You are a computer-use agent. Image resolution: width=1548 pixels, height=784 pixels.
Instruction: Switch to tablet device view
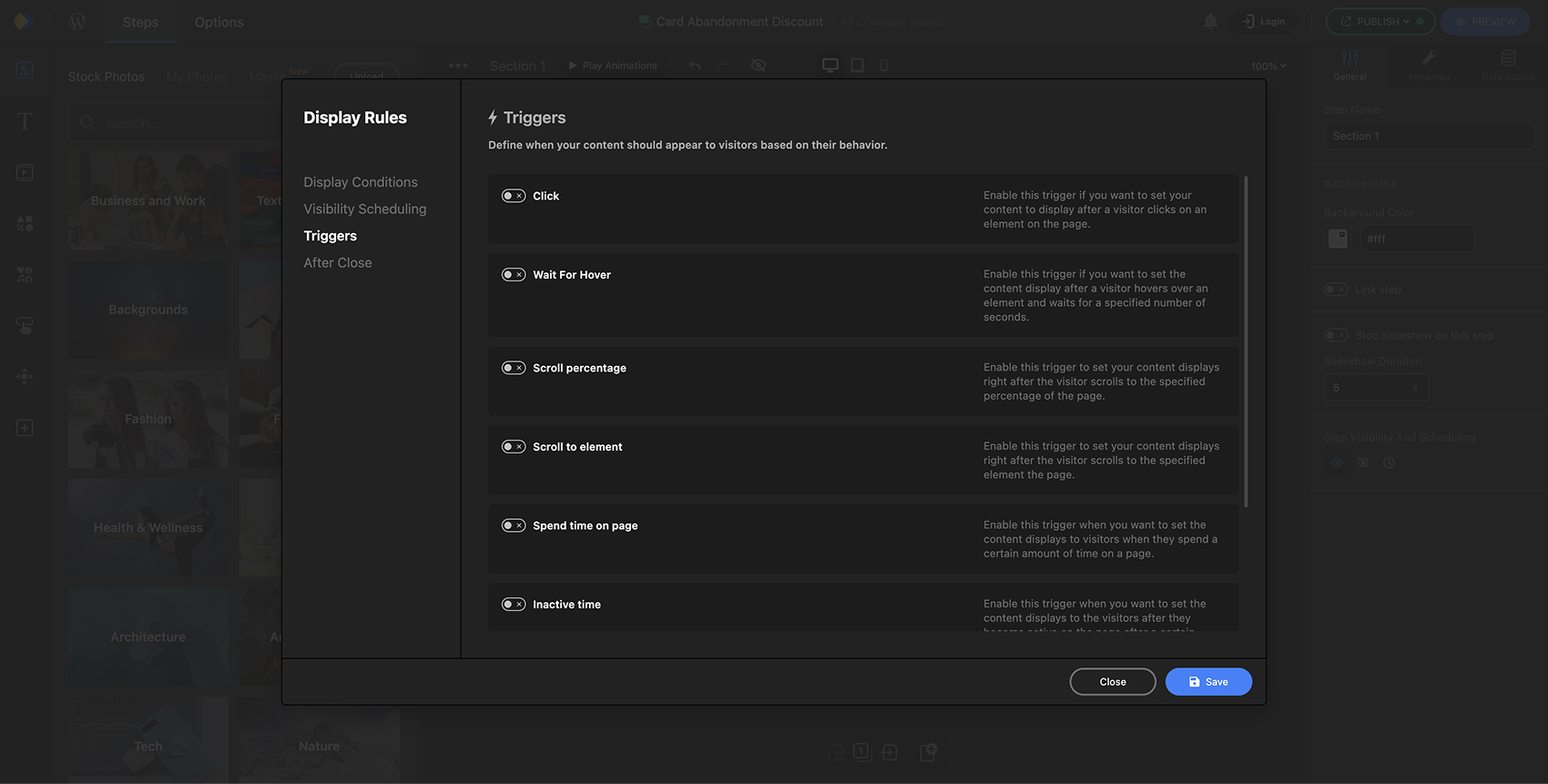(x=857, y=66)
